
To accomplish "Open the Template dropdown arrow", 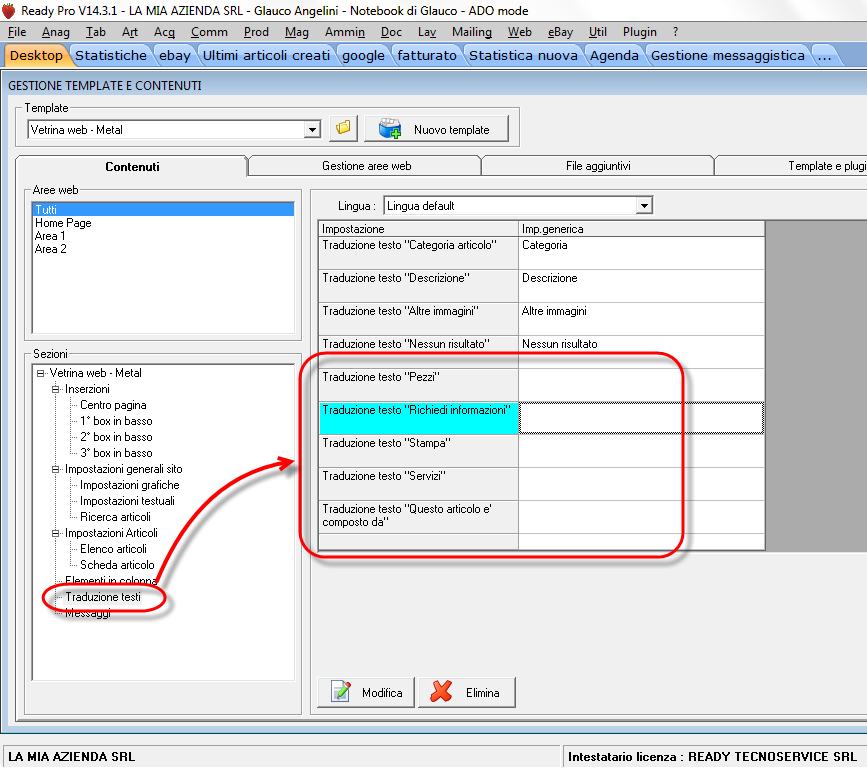I will coord(312,130).
